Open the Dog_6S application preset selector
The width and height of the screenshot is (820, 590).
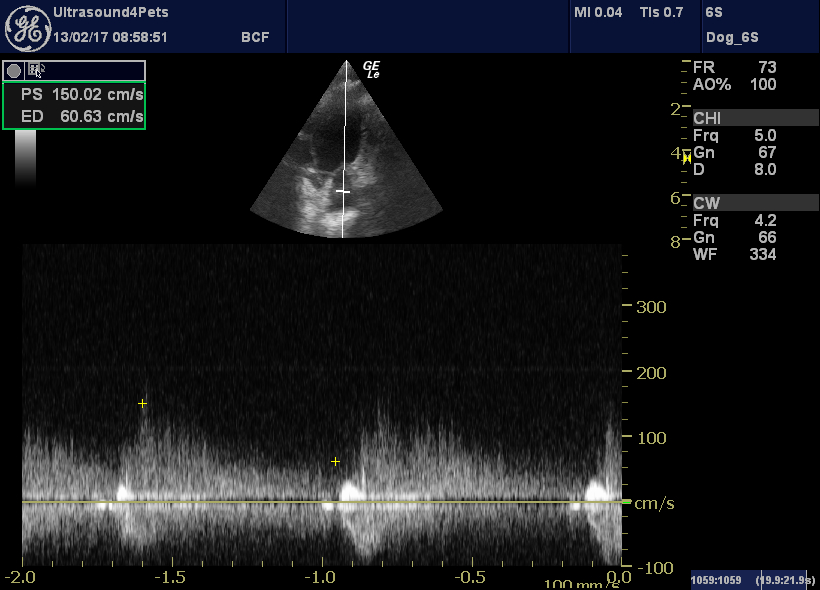pos(733,36)
